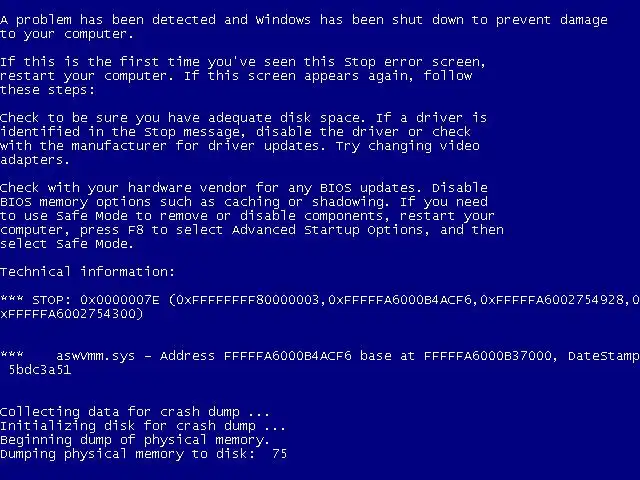Click the 'A problem has been detected' line
This screenshot has height=480, width=640.
[304, 20]
